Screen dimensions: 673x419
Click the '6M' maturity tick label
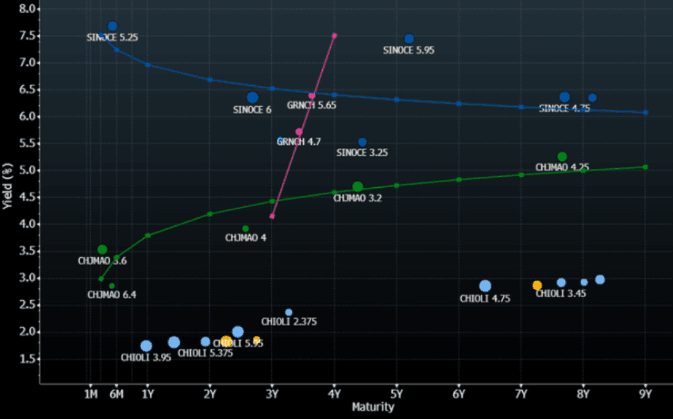[116, 394]
